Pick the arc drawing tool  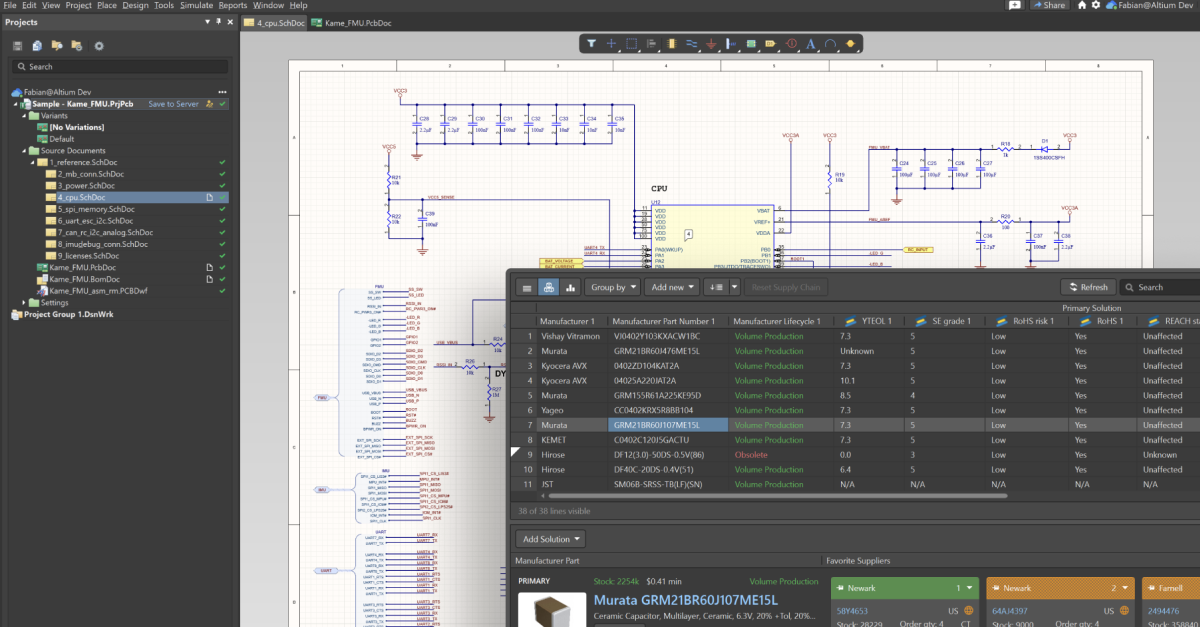[829, 43]
